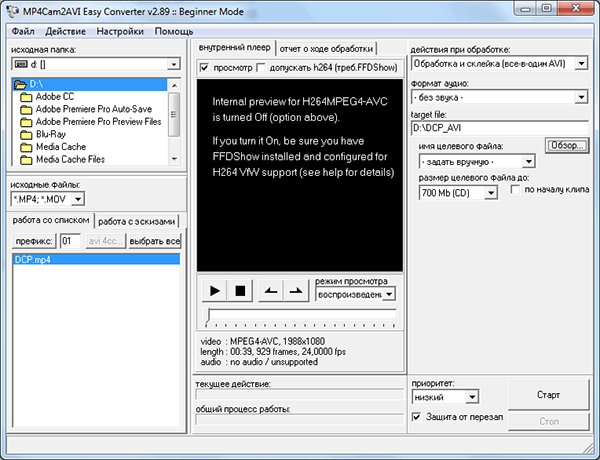Click the audio: no audio / unsupported line

click(259, 362)
